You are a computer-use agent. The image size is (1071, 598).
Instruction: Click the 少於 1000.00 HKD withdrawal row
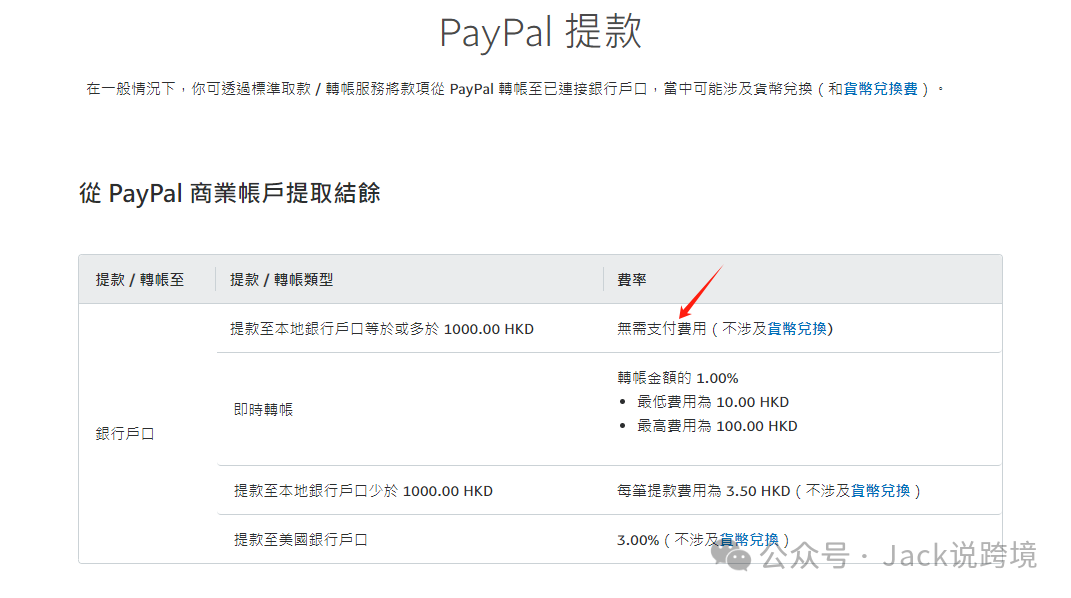click(363, 491)
